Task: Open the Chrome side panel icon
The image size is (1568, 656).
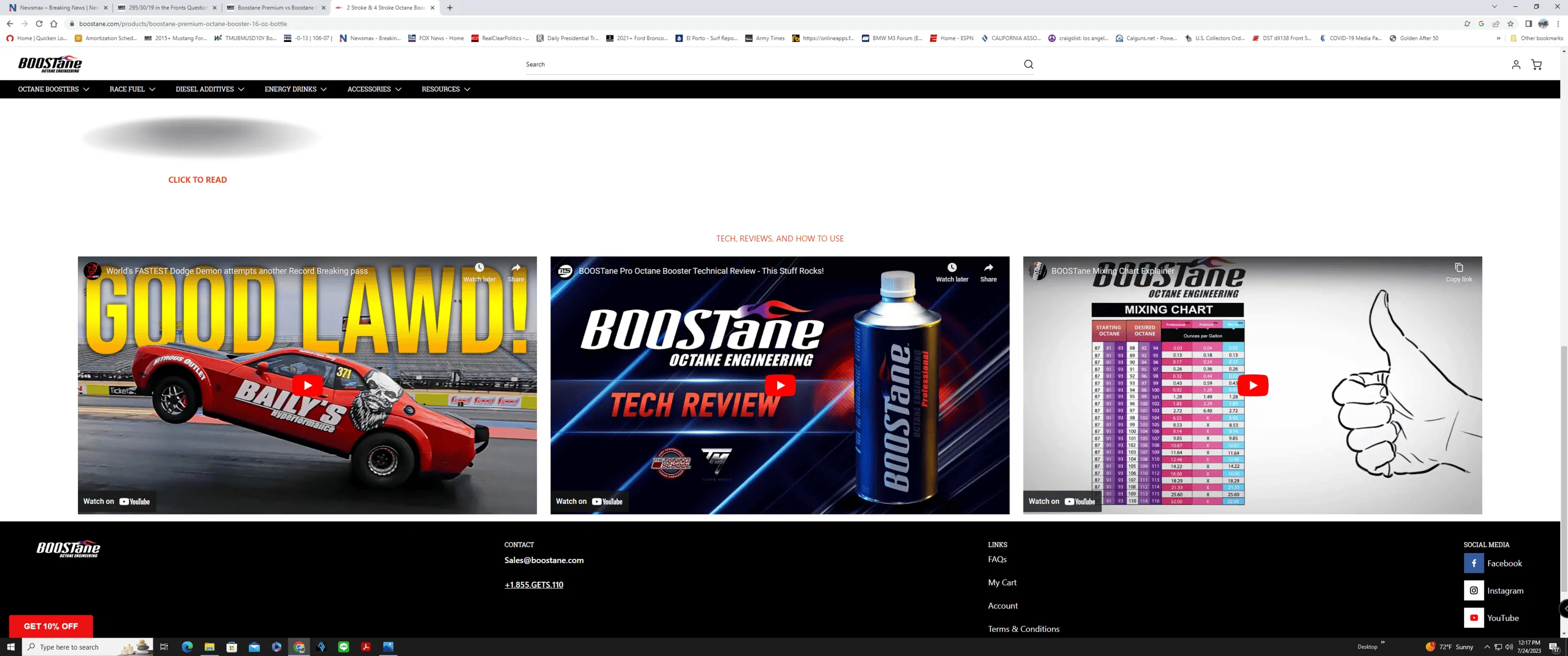Action: coord(1528,24)
